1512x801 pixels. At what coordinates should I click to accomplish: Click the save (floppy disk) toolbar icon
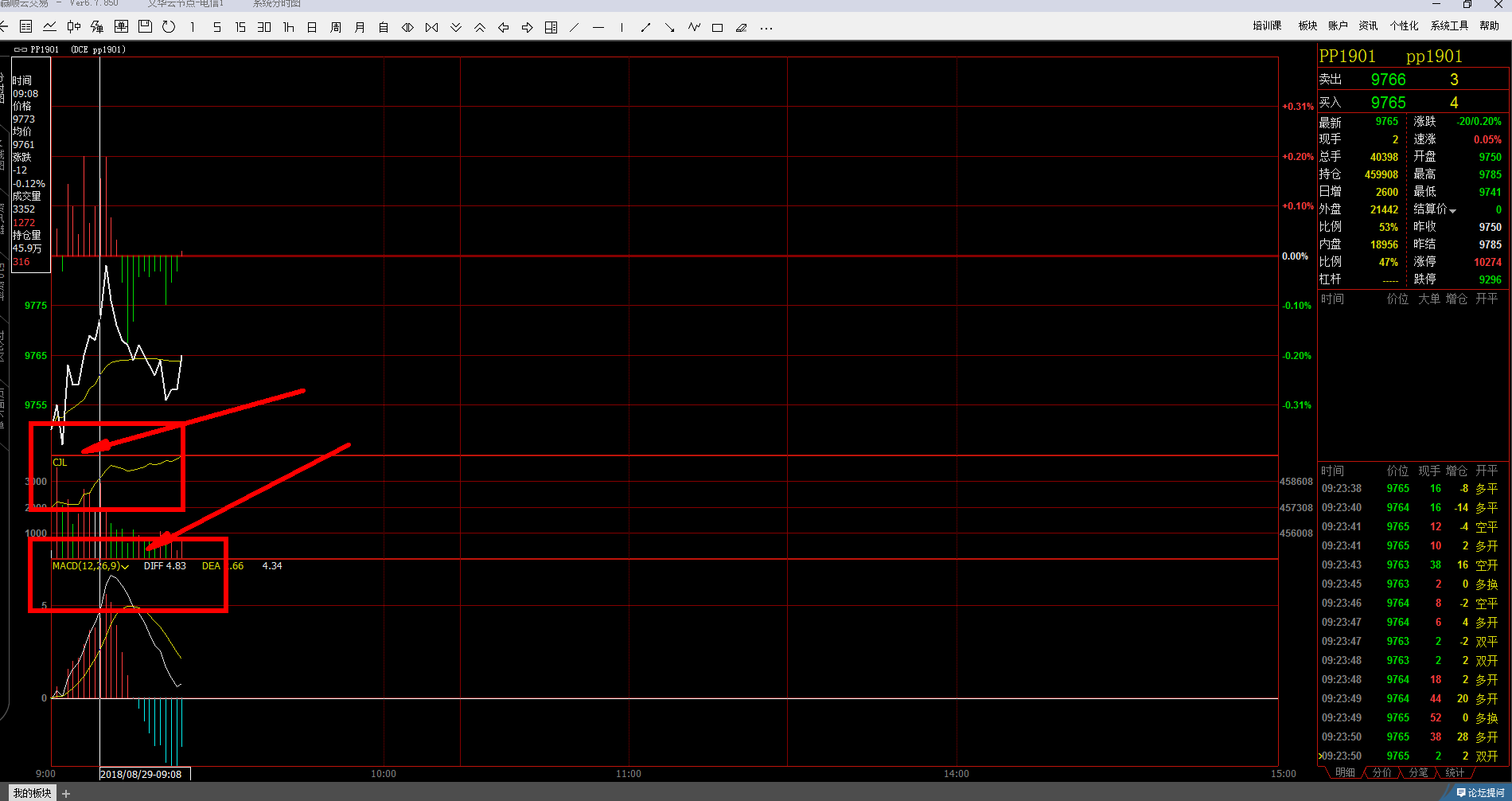[x=145, y=27]
